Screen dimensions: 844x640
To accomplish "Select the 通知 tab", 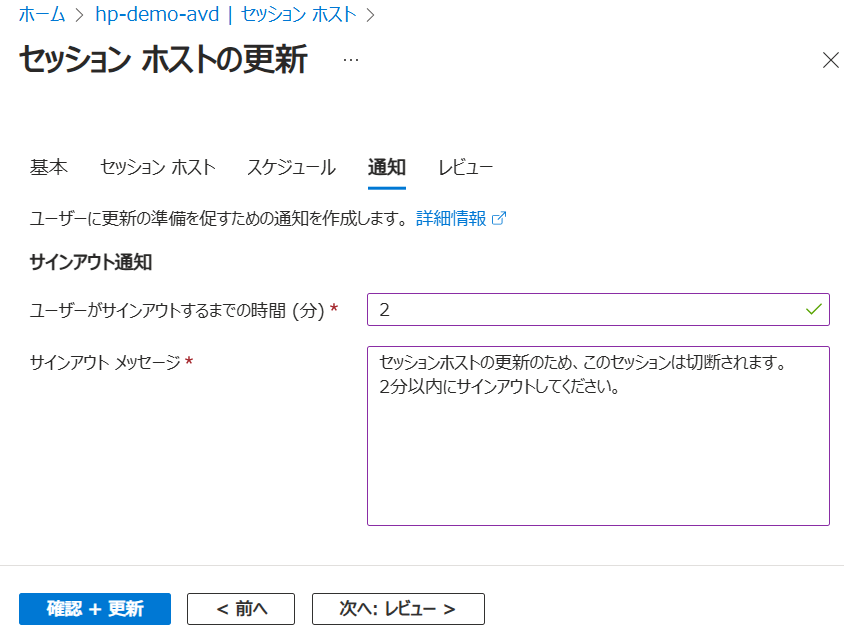I will point(387,167).
